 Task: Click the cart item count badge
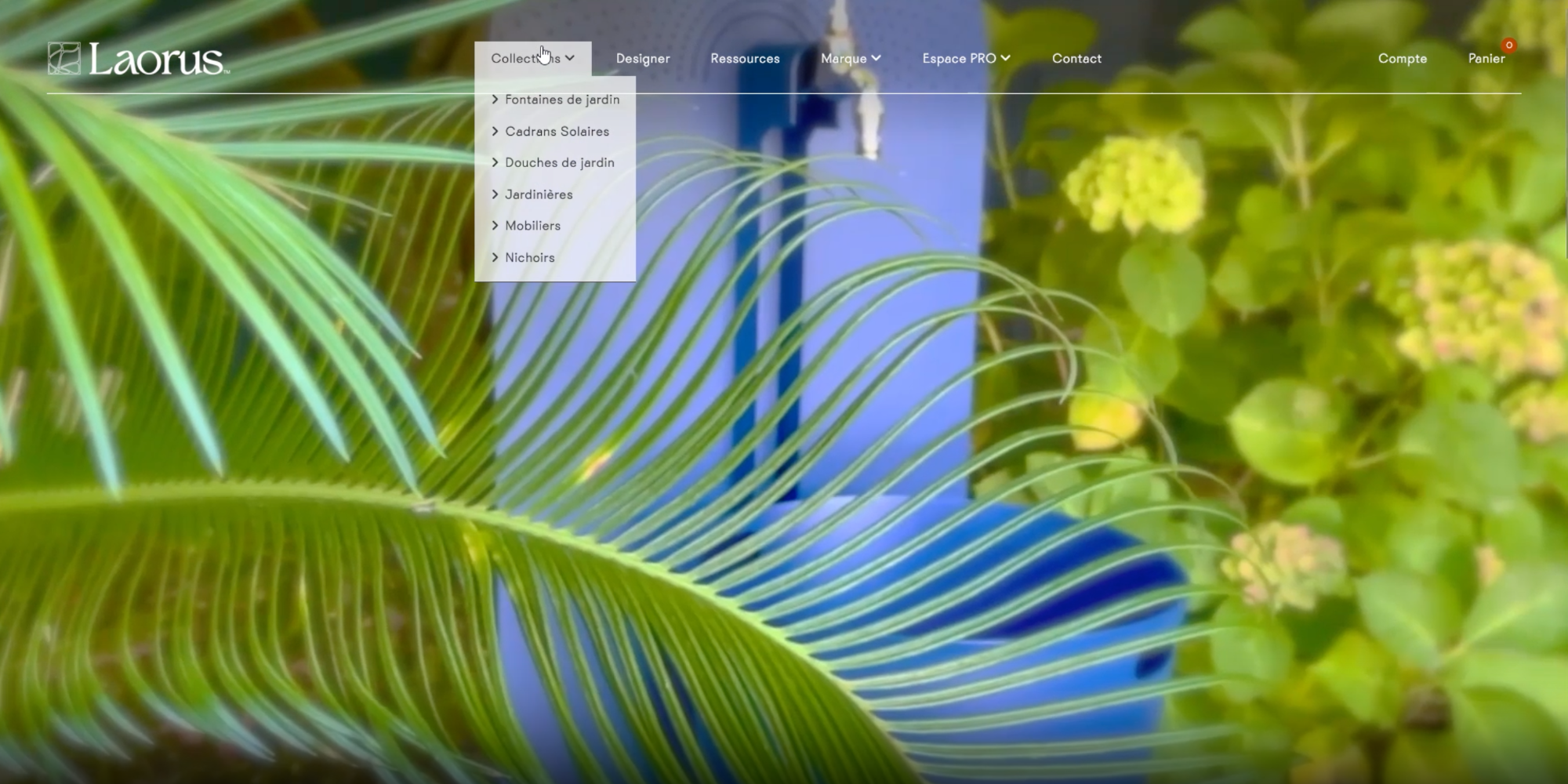(x=1508, y=45)
